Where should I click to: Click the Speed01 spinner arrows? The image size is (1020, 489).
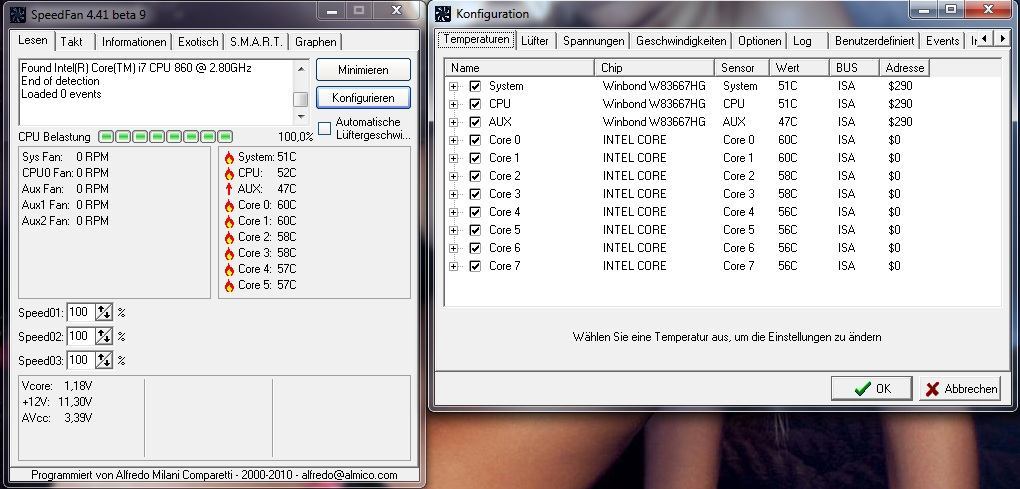pos(104,313)
